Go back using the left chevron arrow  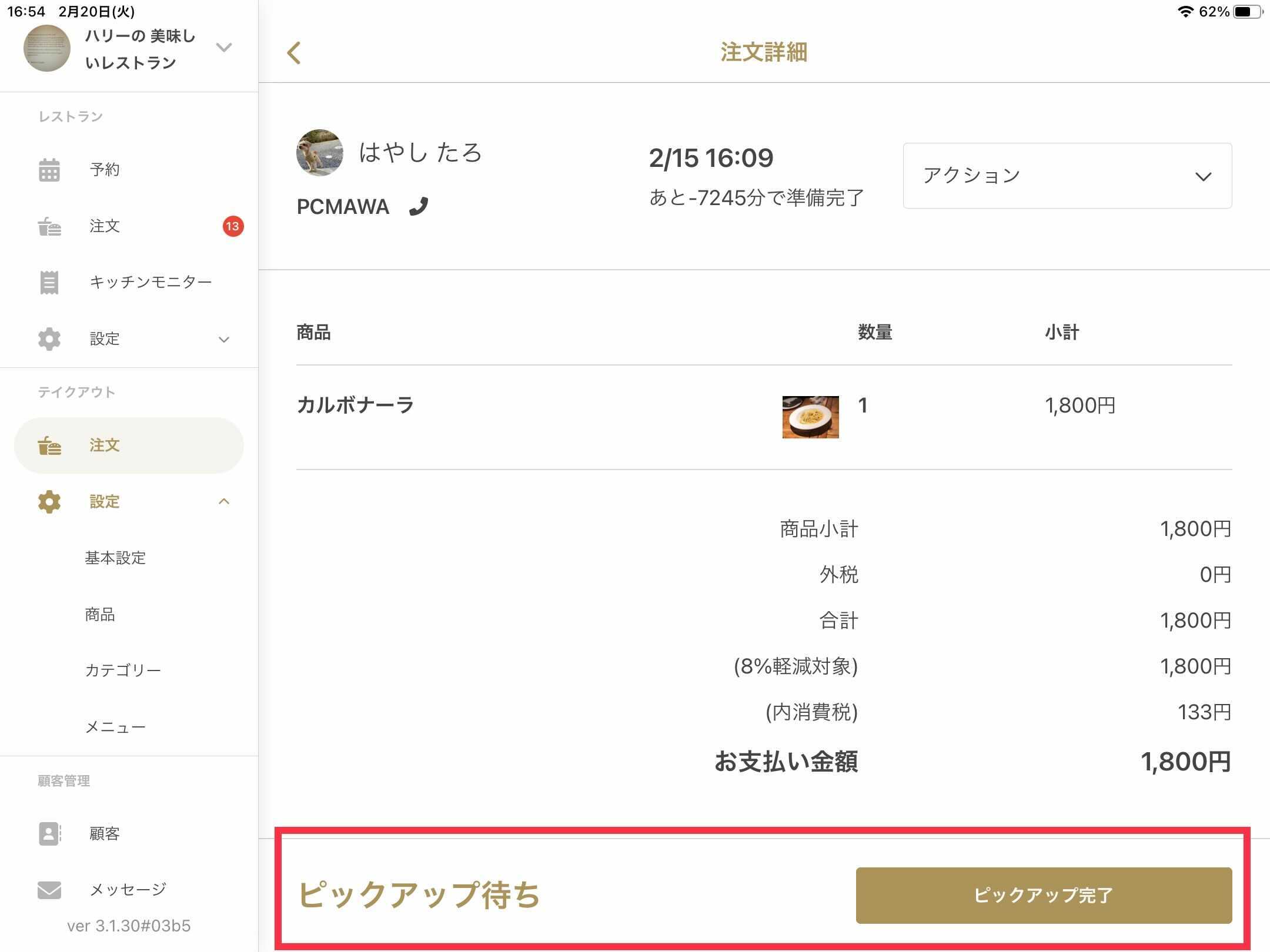(294, 53)
